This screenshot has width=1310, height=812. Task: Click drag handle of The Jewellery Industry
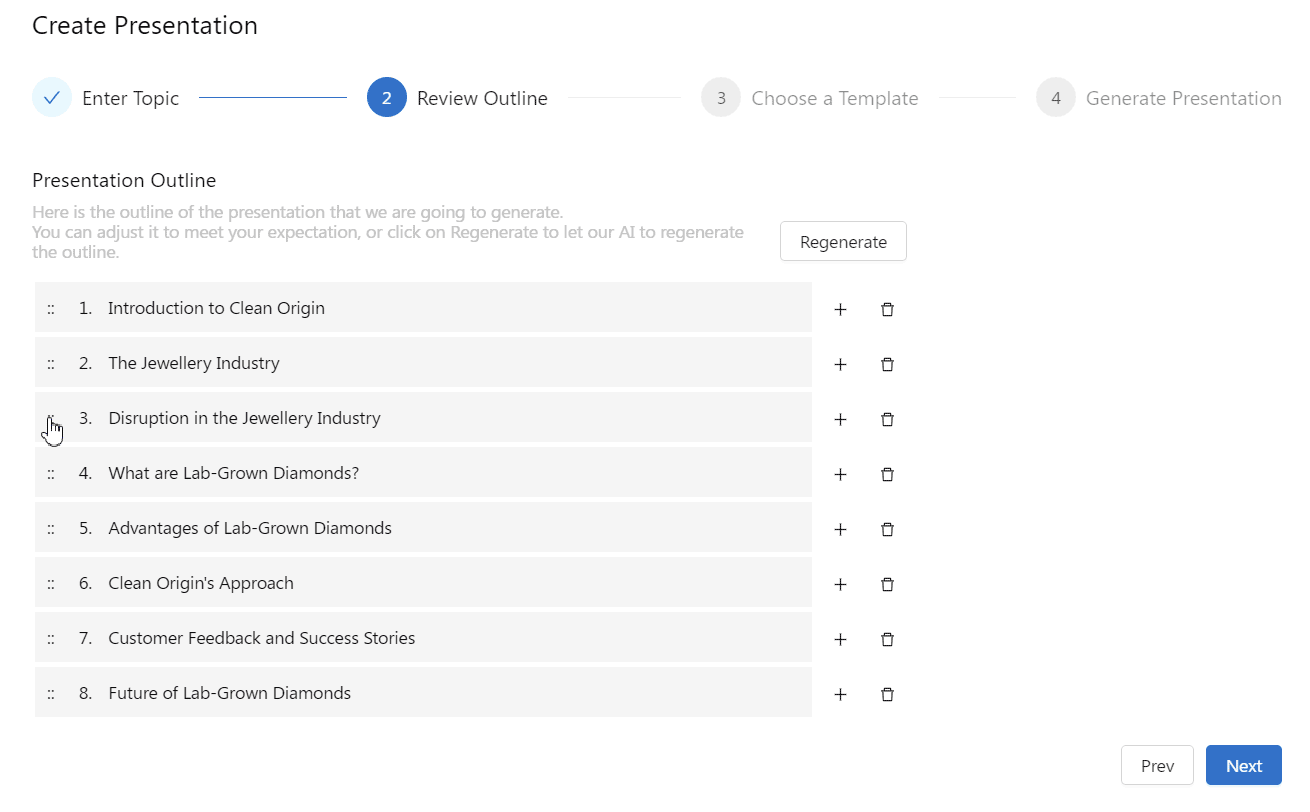pyautogui.click(x=51, y=363)
